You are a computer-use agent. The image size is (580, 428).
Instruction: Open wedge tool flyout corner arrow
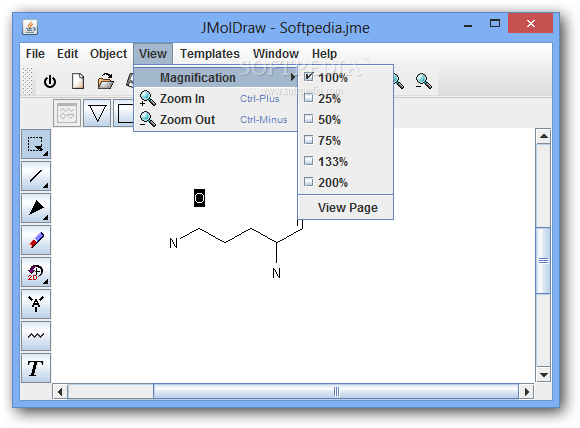coord(45,217)
